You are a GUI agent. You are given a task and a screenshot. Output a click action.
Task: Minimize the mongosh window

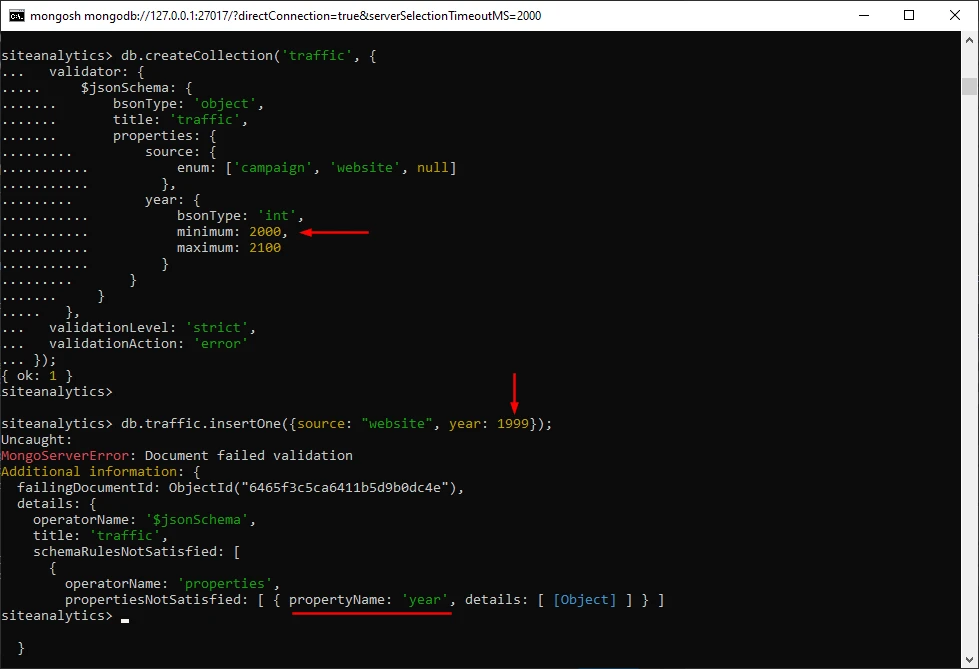pos(864,16)
